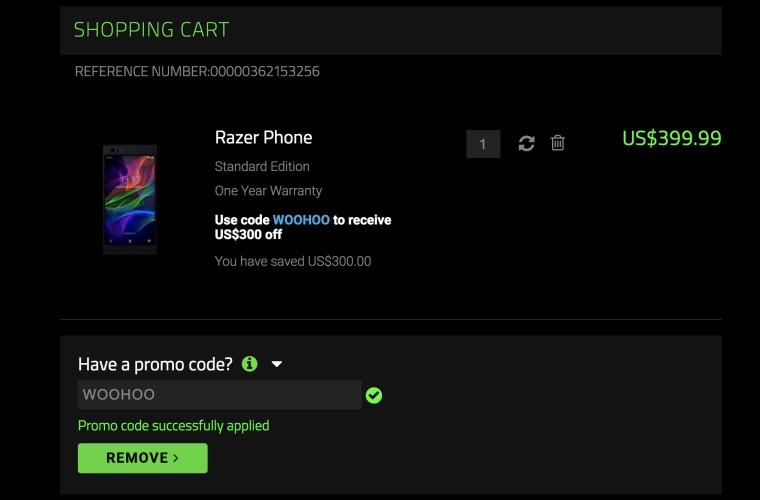760x500 pixels.
Task: Click the SHOPPING CART heading
Action: (x=151, y=30)
